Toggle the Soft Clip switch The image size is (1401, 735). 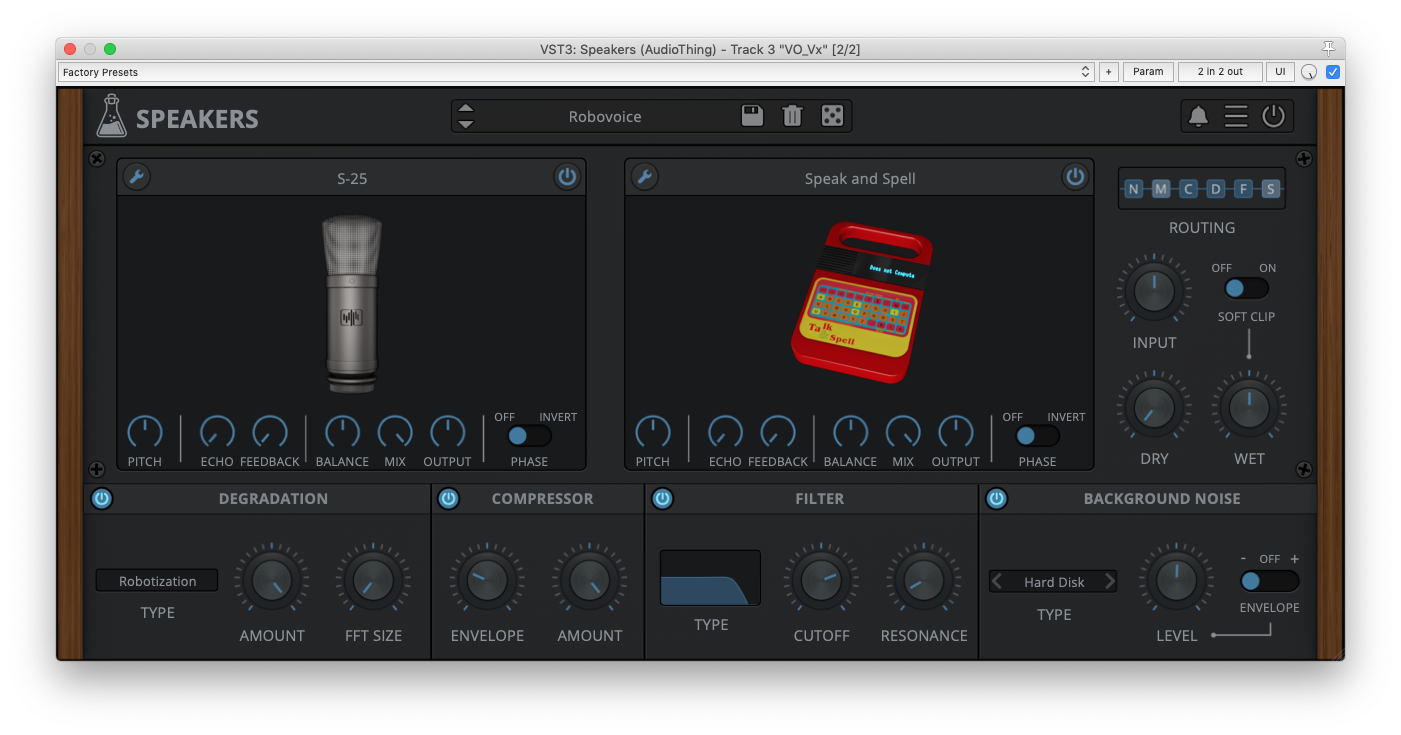coord(1246,288)
